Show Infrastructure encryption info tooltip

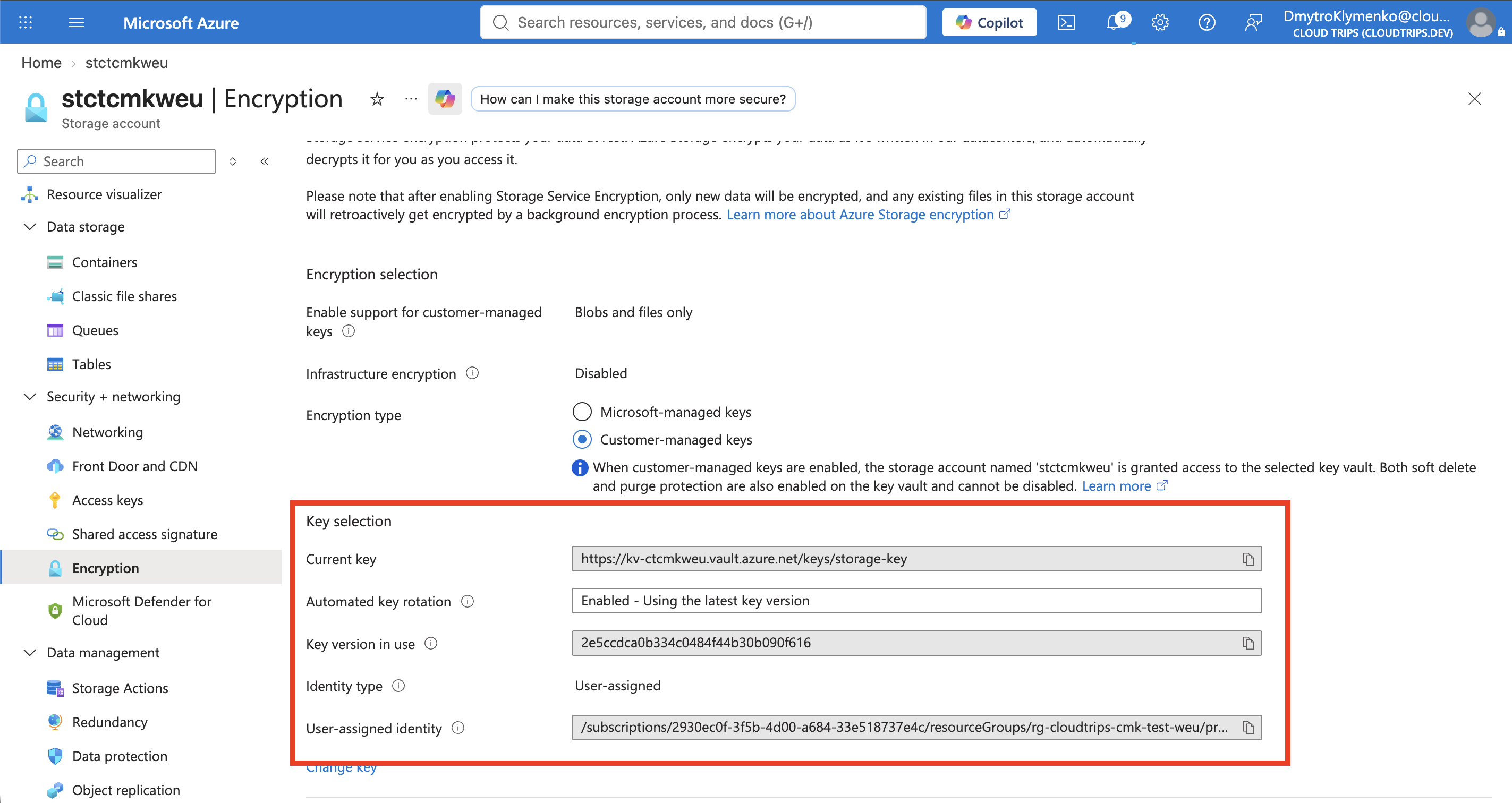click(x=472, y=373)
